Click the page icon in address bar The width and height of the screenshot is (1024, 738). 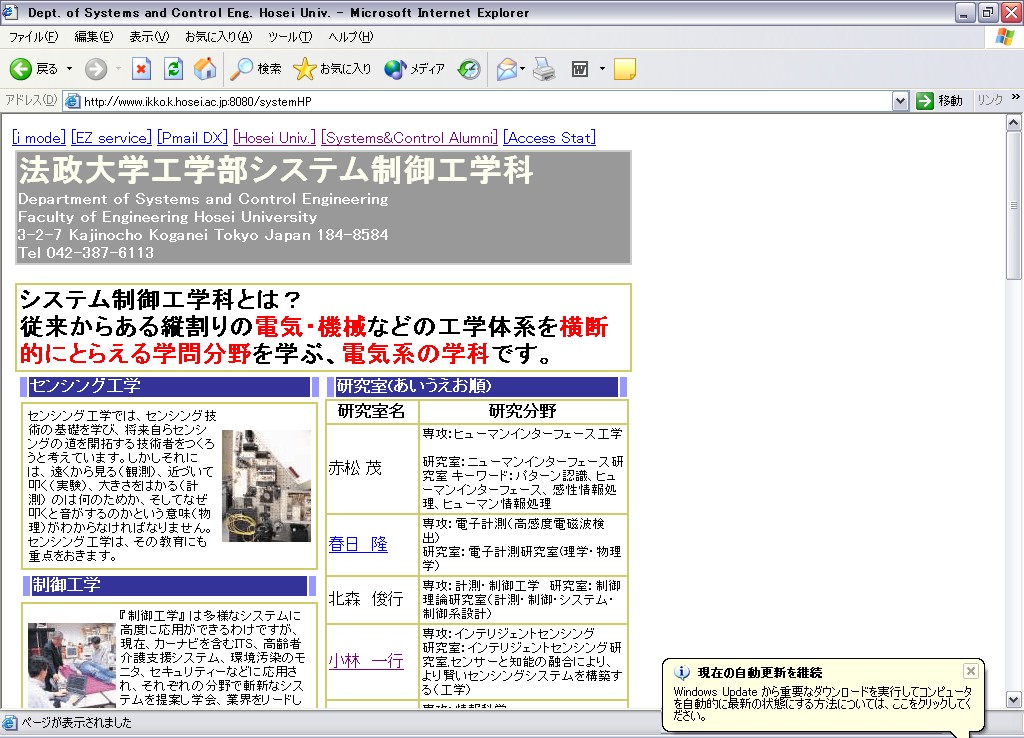72,101
